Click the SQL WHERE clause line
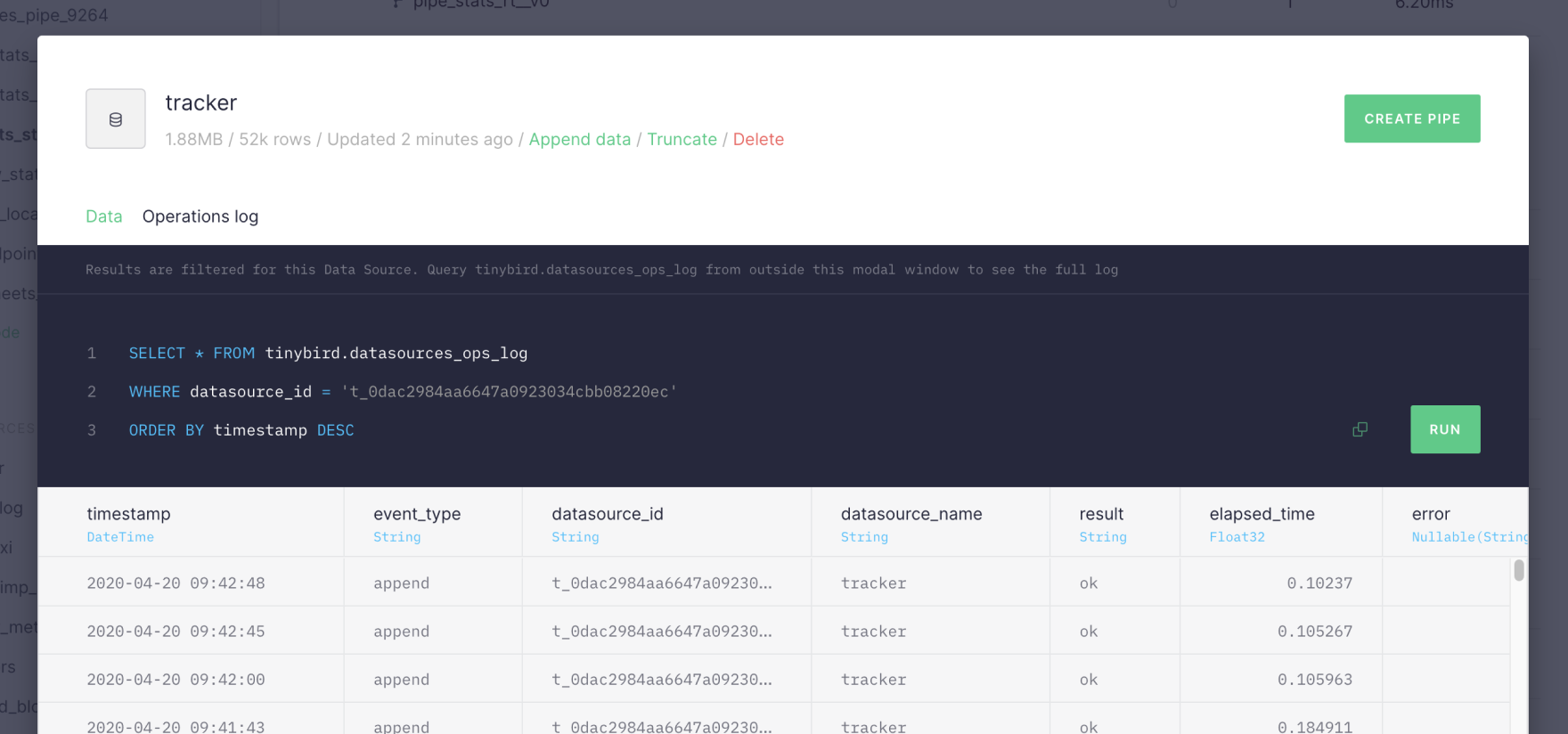The width and height of the screenshot is (1568, 734). (403, 392)
